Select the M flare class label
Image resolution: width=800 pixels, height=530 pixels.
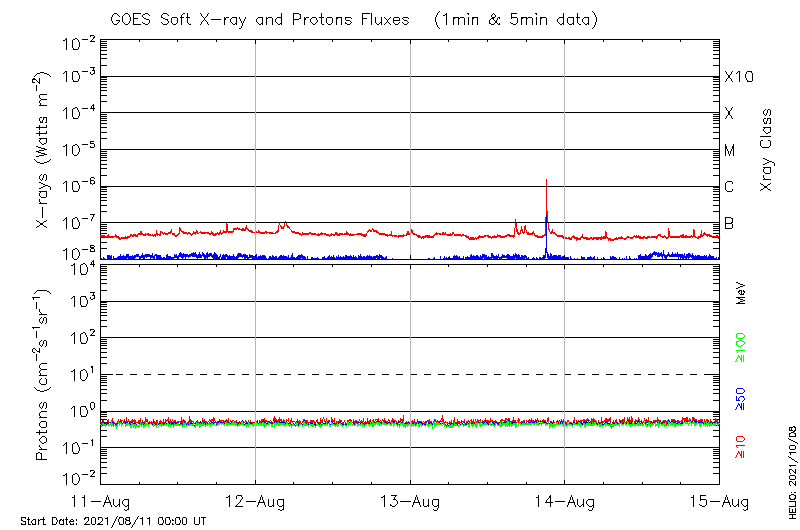730,151
